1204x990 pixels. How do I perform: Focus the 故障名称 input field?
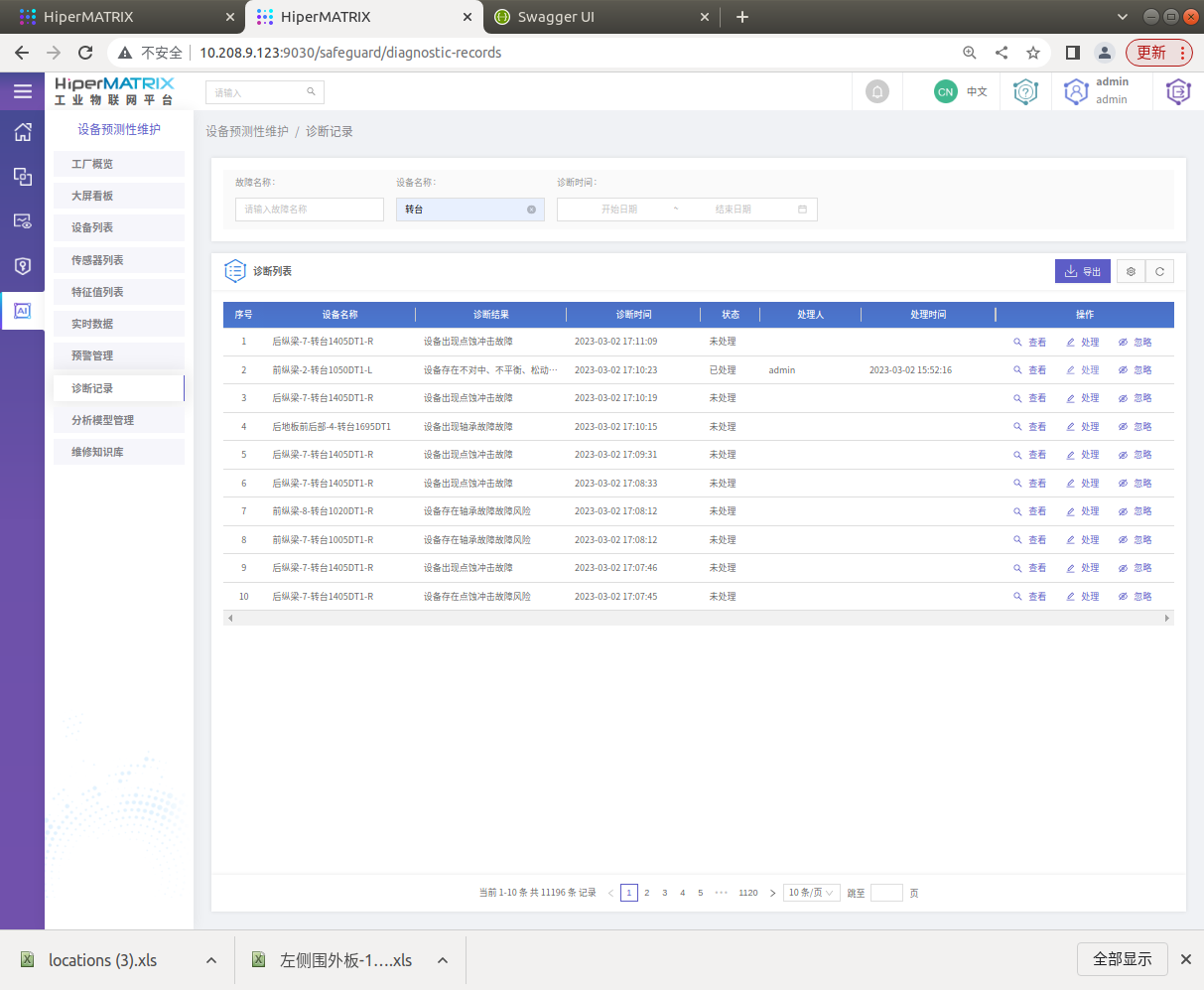click(x=310, y=210)
